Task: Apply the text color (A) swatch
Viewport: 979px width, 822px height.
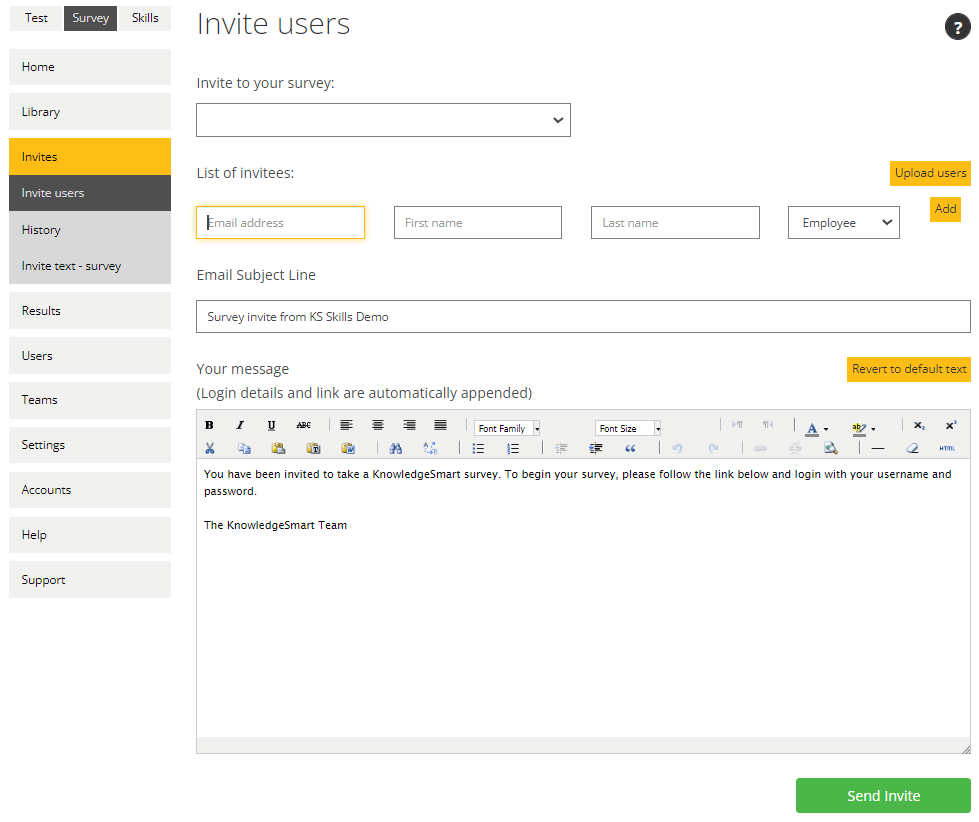Action: tap(812, 429)
